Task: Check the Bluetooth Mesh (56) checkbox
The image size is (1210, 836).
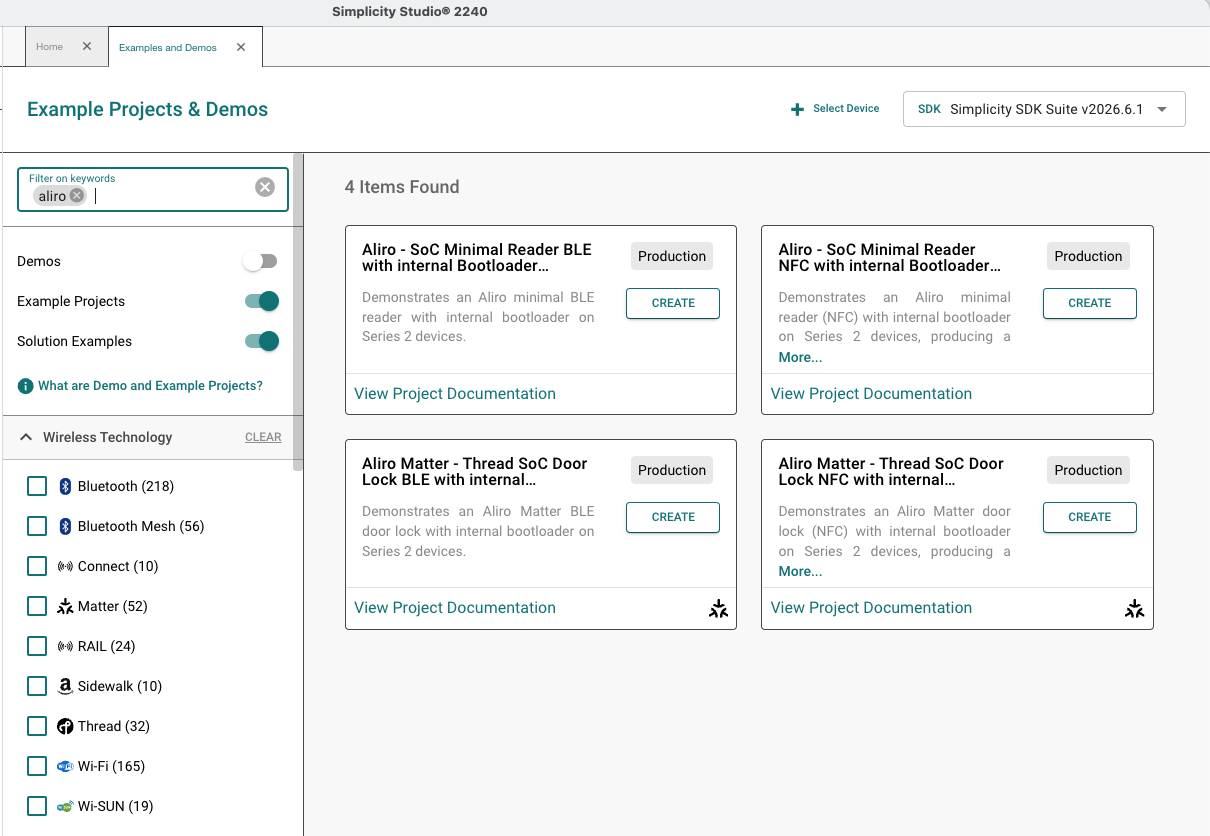Action: (x=37, y=526)
